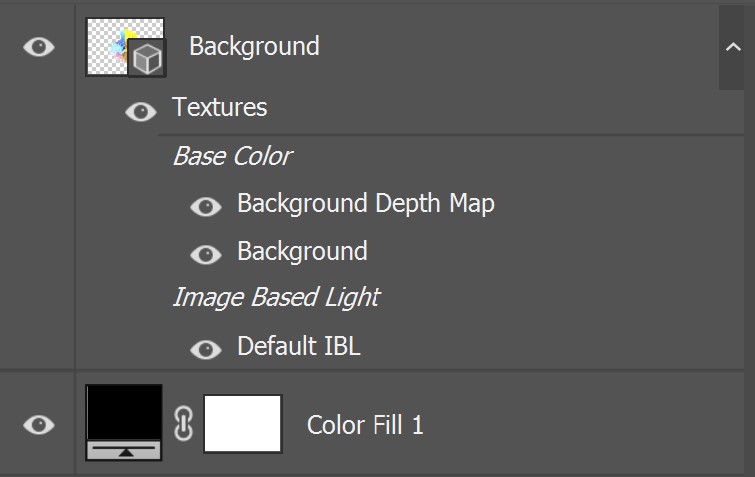This screenshot has height=477, width=755.
Task: Hide the Background Depth Map texture
Action: click(206, 207)
